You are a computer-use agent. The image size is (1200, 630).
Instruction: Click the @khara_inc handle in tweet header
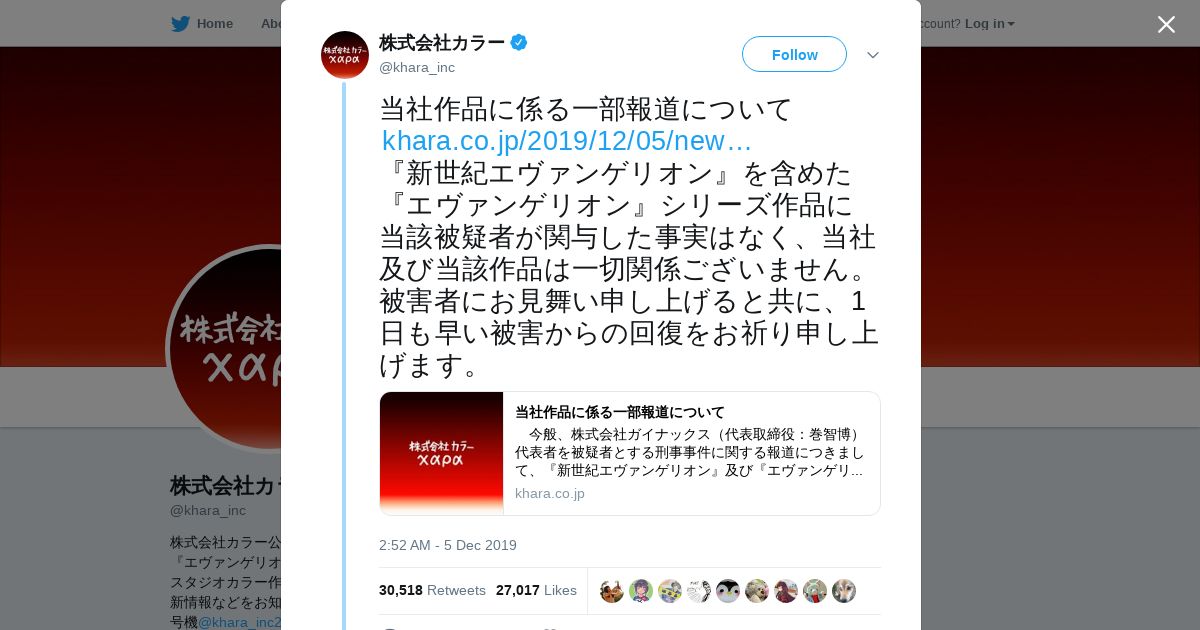417,67
